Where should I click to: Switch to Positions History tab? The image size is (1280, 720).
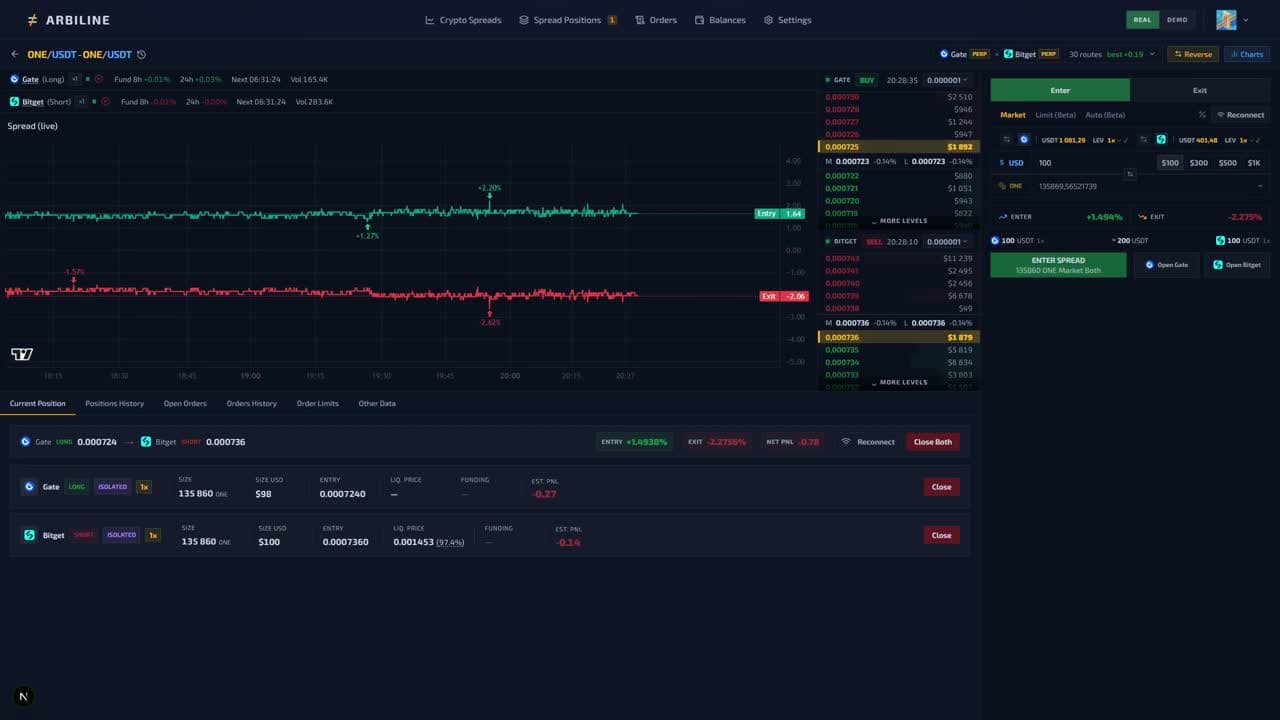coord(115,403)
